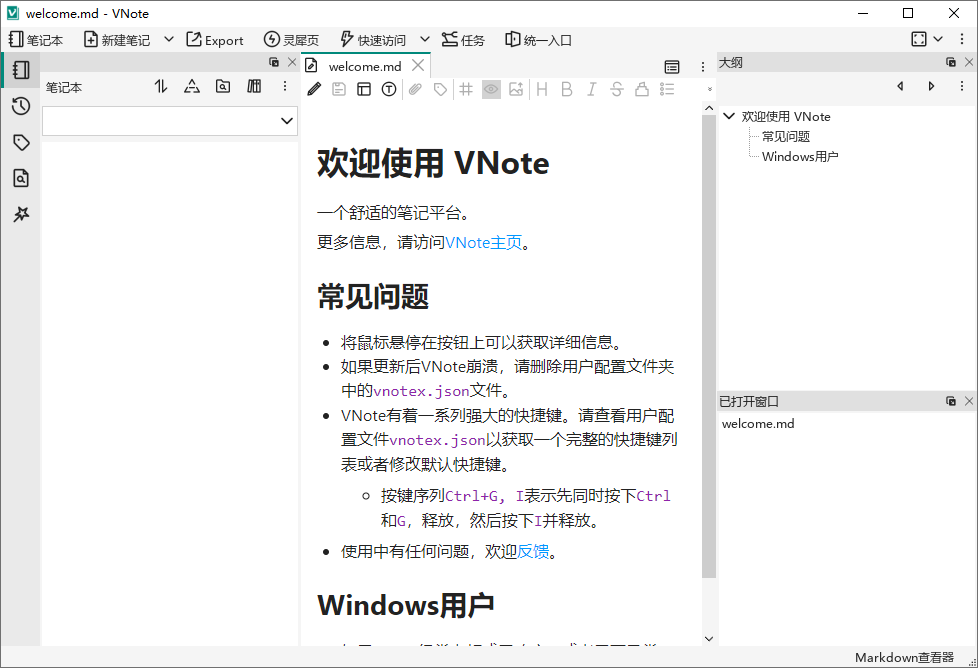
Task: Click the folder search icon above the notebook list
Action: pos(223,87)
